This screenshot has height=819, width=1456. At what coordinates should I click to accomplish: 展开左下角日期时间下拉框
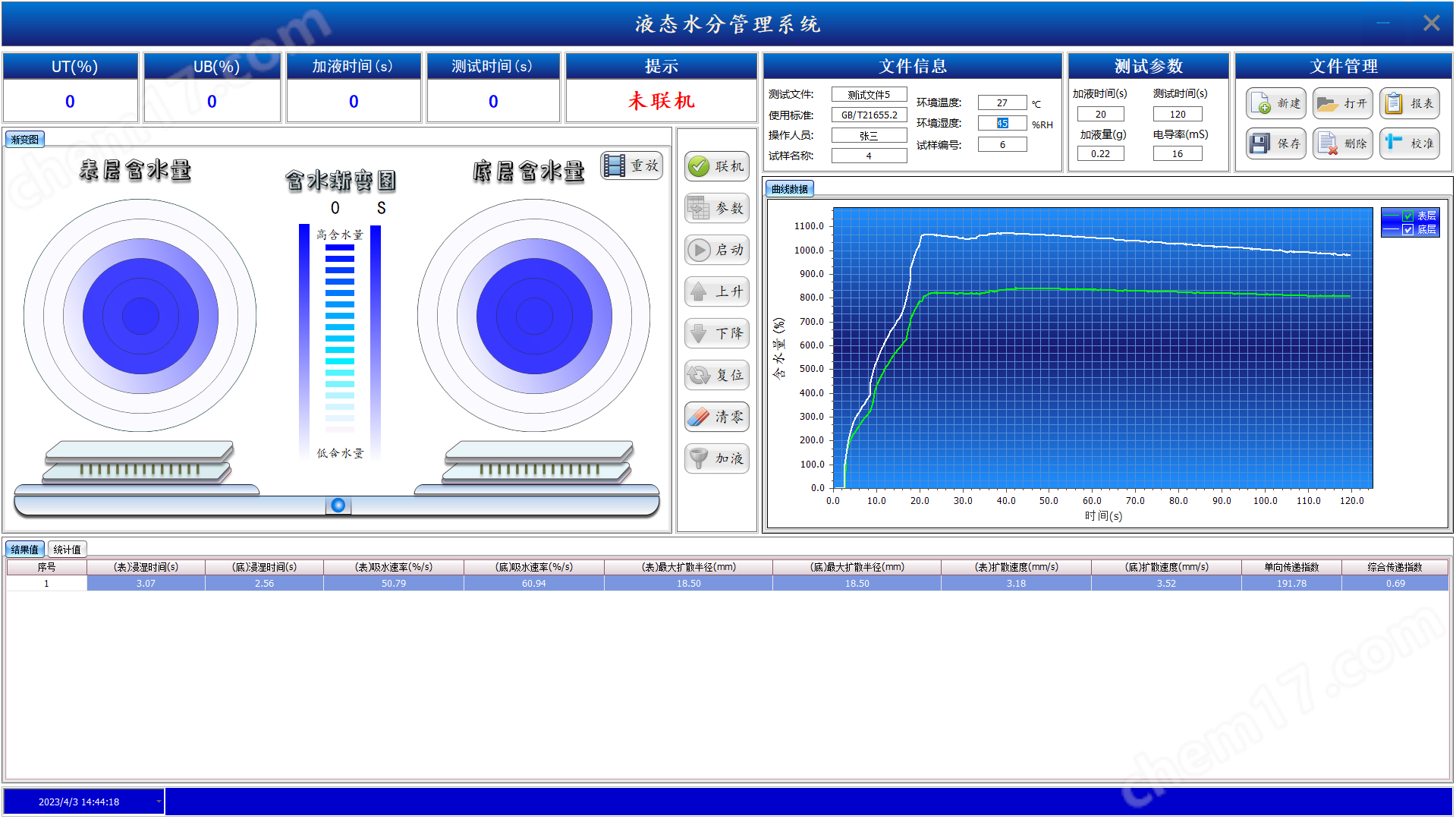pos(157,801)
